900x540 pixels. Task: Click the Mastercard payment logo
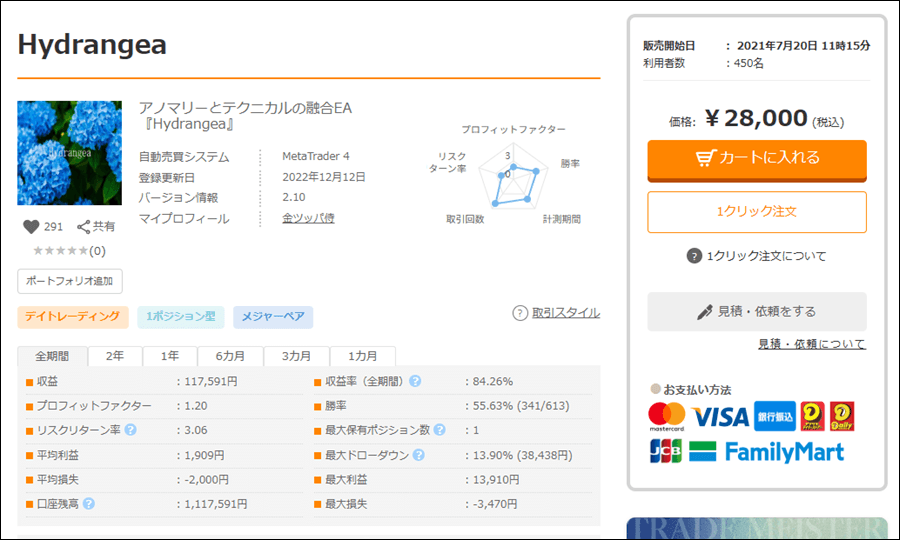(666, 417)
